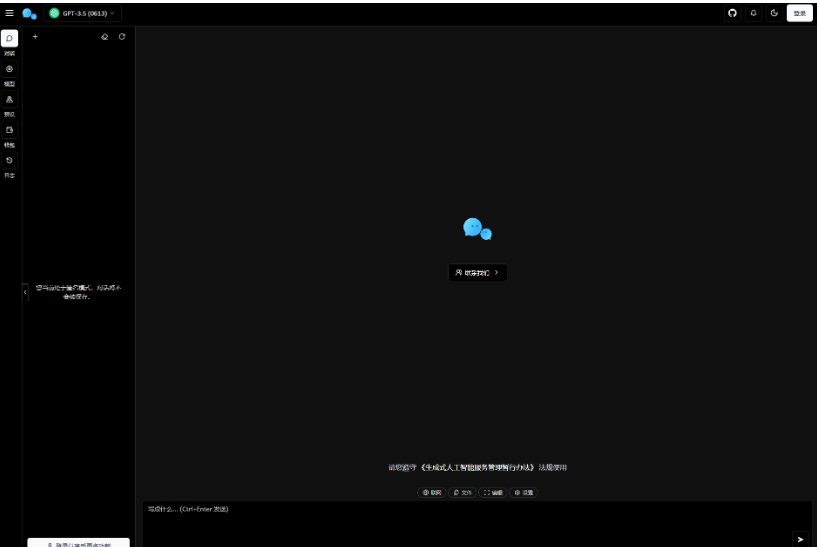
Task: Open the history log icon in the sidebar
Action: tap(10, 160)
